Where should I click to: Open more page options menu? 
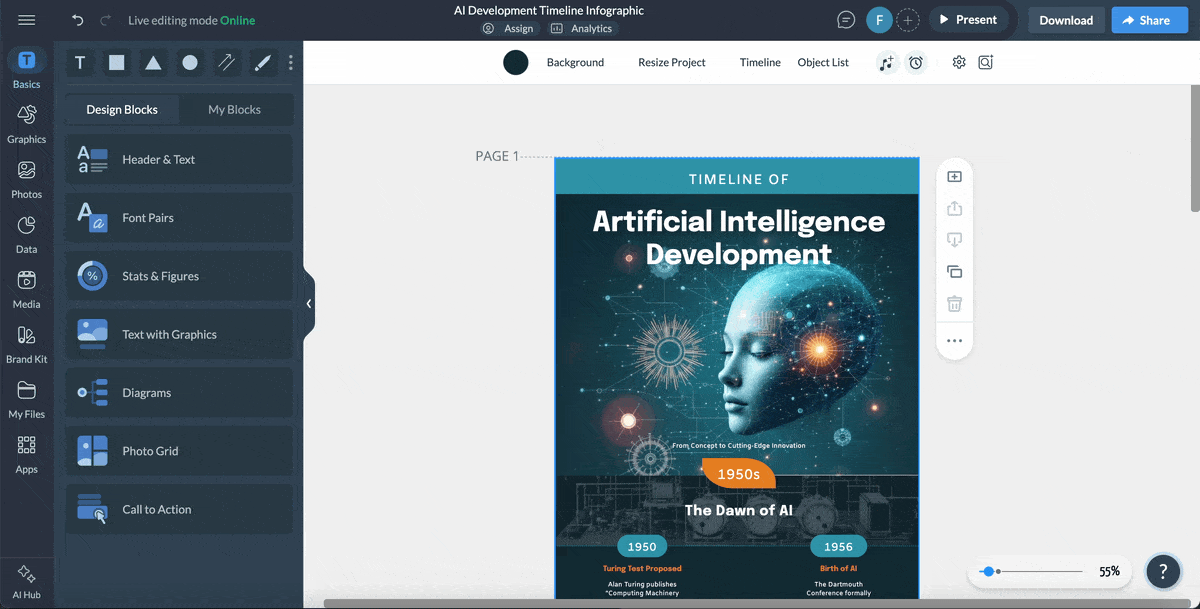(954, 341)
